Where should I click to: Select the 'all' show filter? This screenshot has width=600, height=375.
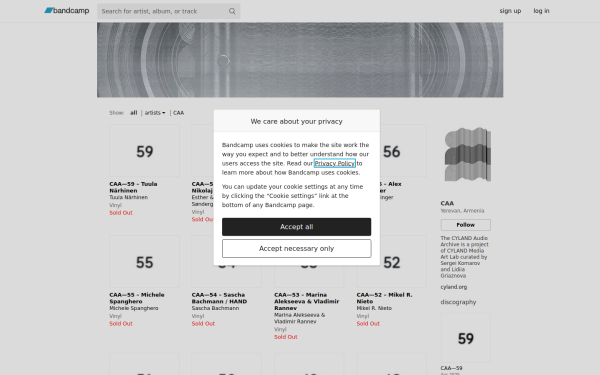pos(134,113)
